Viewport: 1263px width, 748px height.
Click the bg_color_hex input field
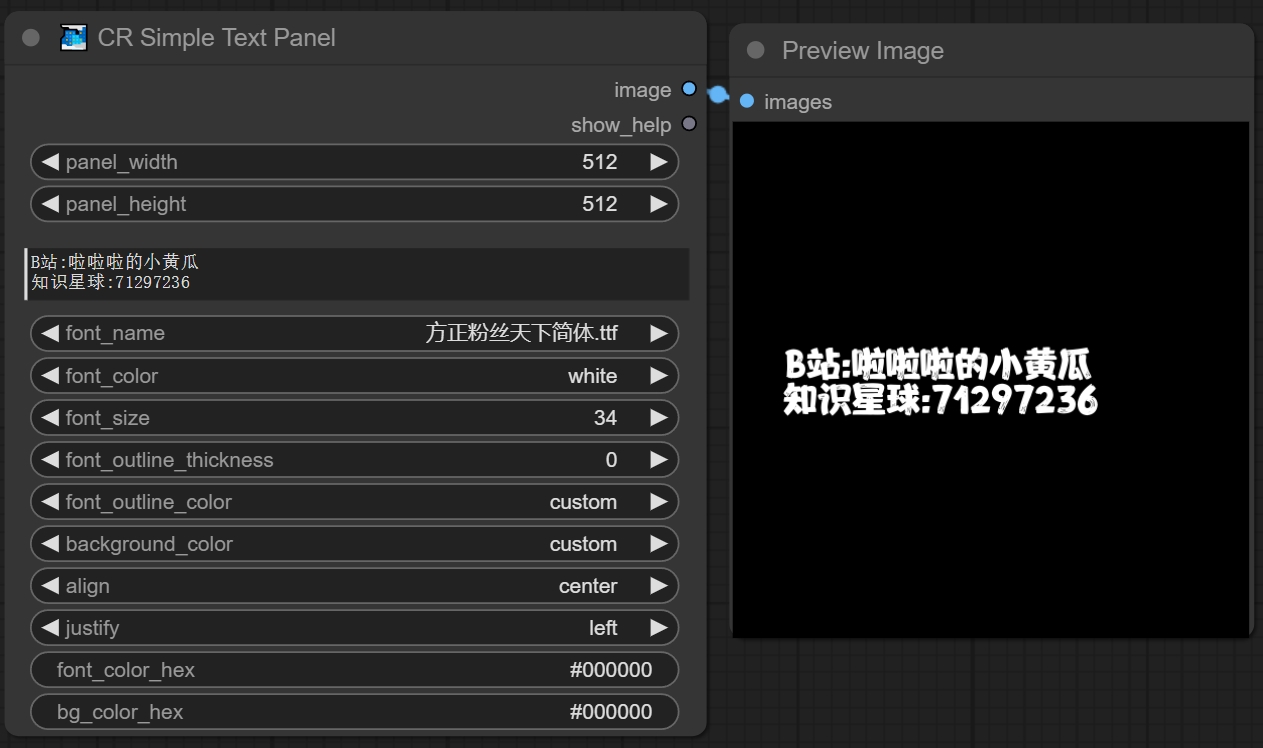(x=354, y=712)
